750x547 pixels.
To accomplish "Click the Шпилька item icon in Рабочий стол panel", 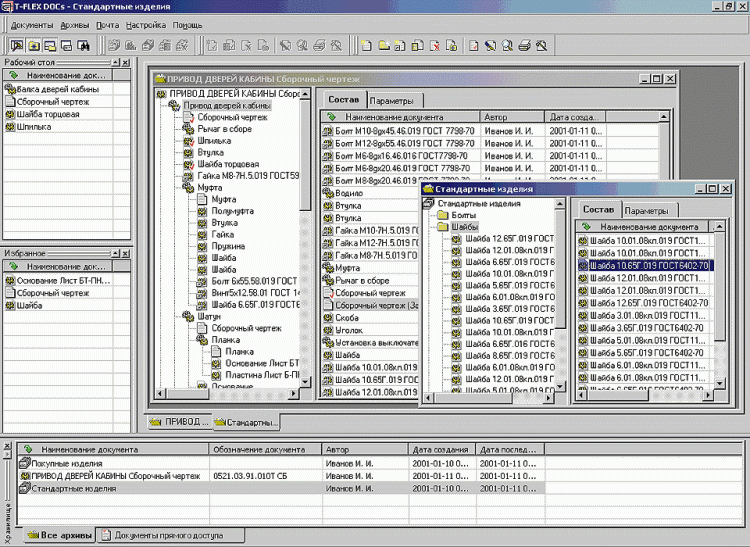I will click(10, 127).
